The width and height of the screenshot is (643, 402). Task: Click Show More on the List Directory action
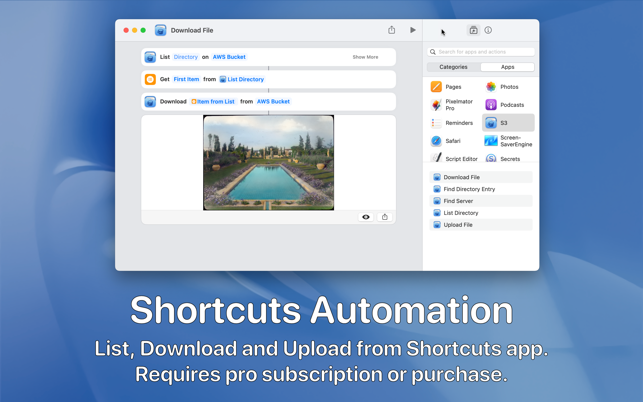coord(365,57)
